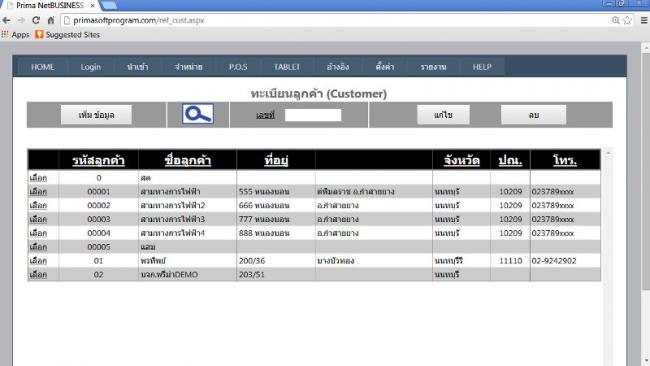Click the ลบ delete button
This screenshot has width=650, height=366.
click(x=534, y=115)
